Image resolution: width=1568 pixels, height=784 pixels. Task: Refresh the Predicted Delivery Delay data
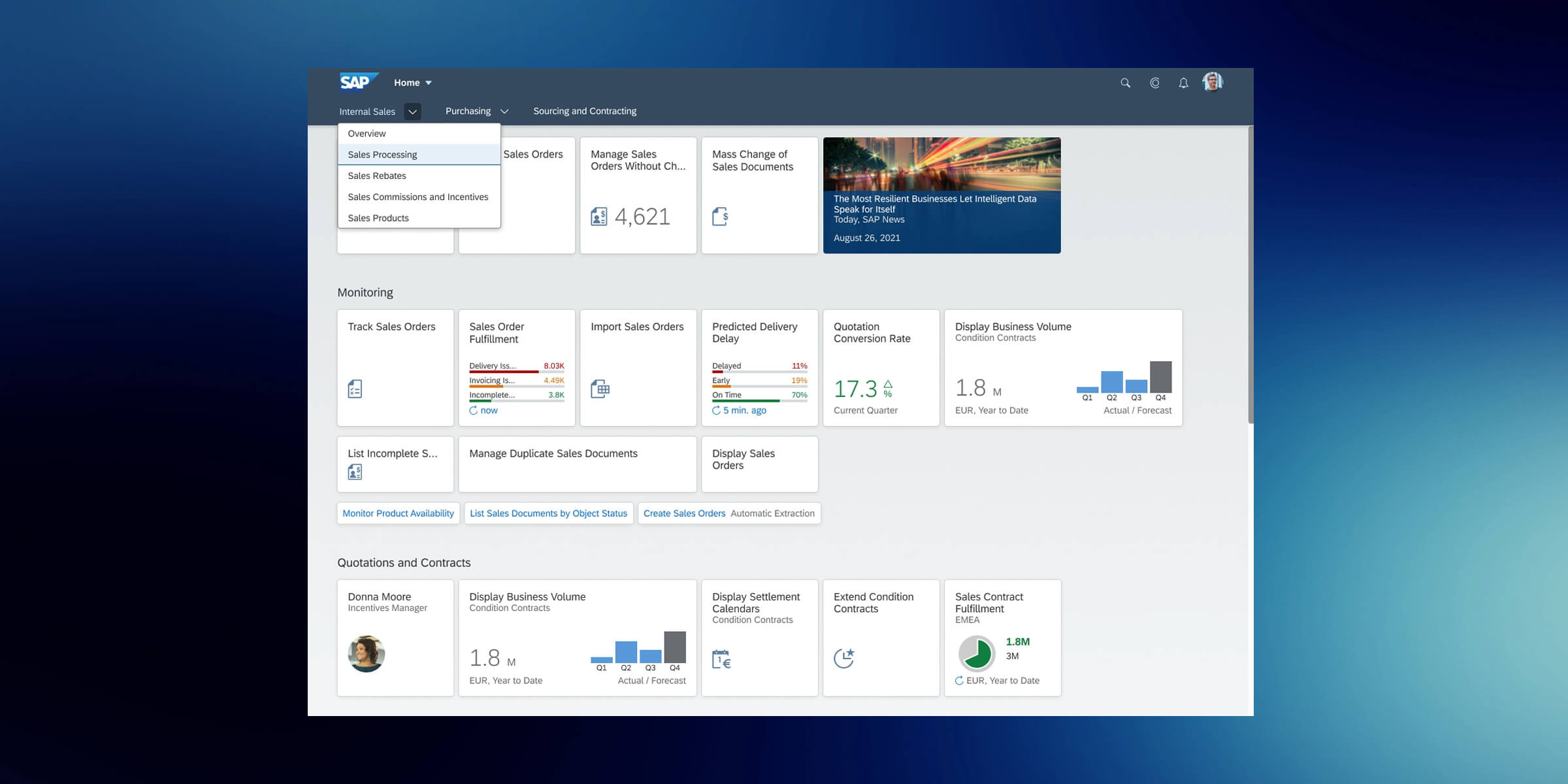717,410
